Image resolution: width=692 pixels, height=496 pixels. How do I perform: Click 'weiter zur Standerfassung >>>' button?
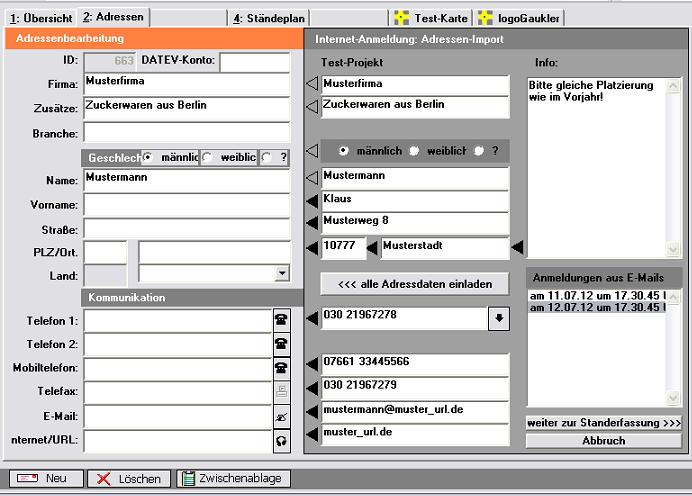pyautogui.click(x=604, y=423)
